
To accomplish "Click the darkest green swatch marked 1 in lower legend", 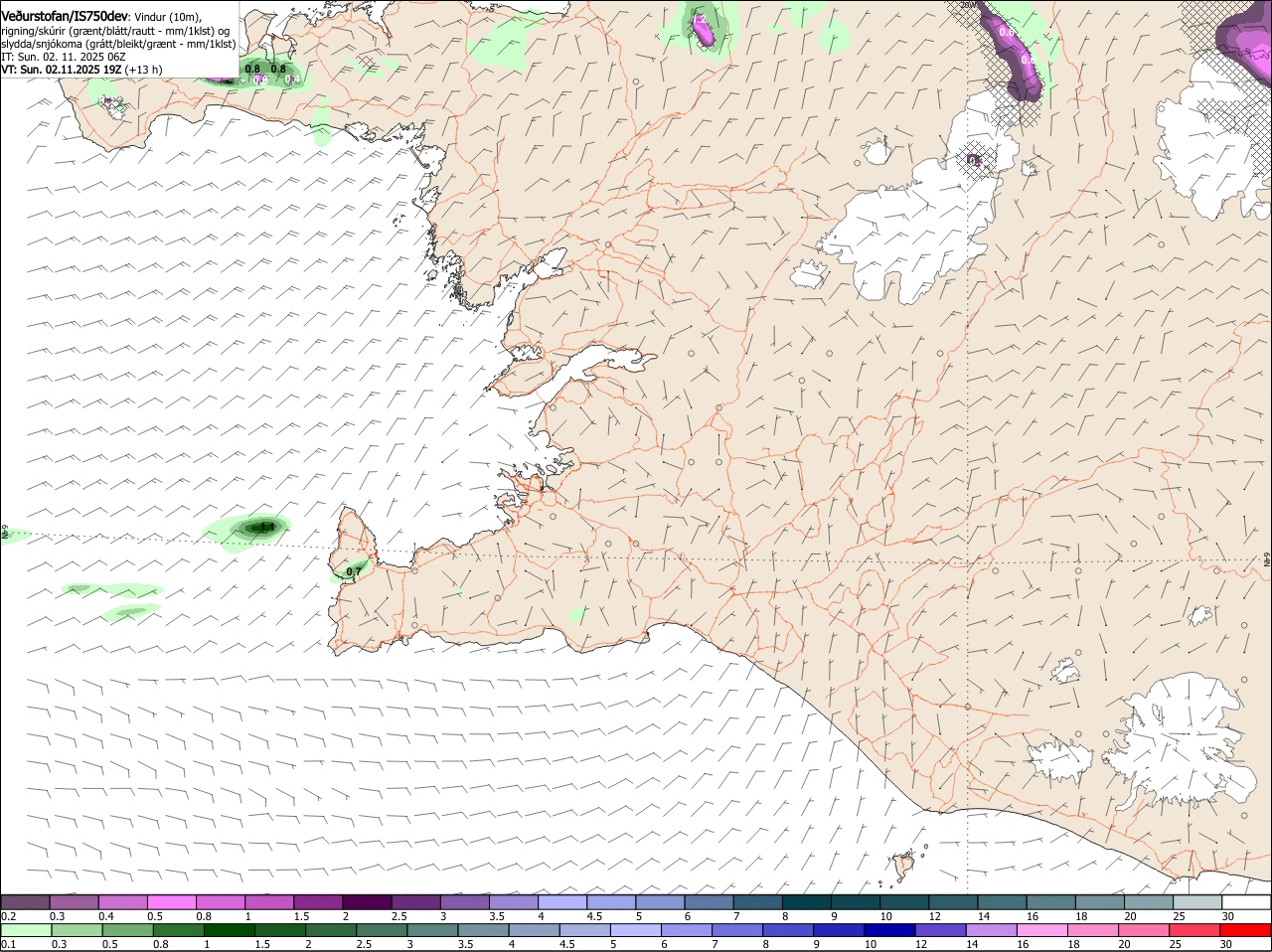I will 230,930.
